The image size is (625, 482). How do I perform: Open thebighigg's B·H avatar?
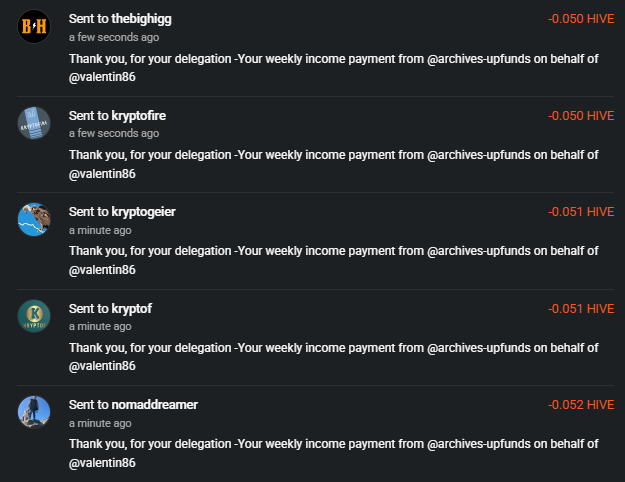[34, 26]
